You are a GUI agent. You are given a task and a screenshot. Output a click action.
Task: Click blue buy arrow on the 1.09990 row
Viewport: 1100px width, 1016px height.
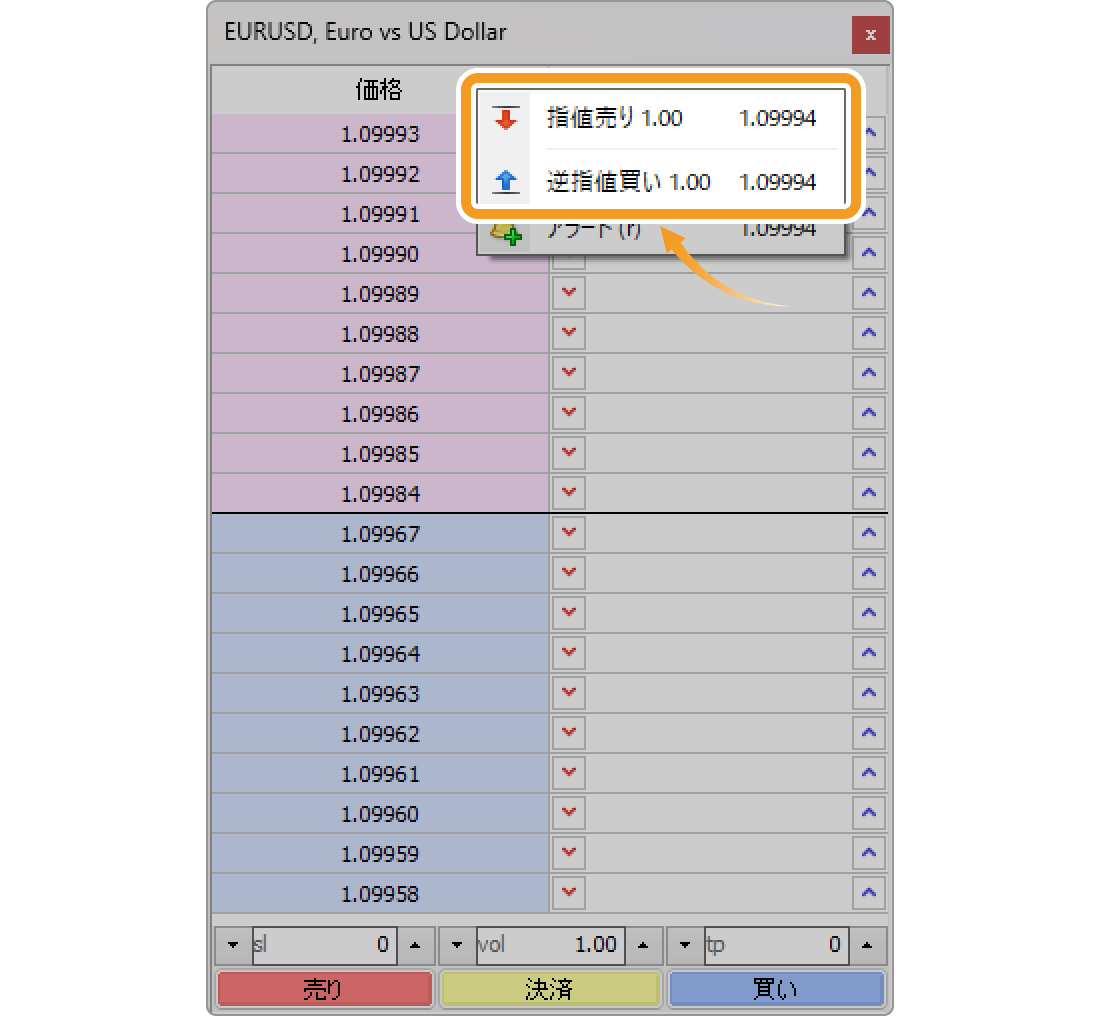tap(868, 253)
